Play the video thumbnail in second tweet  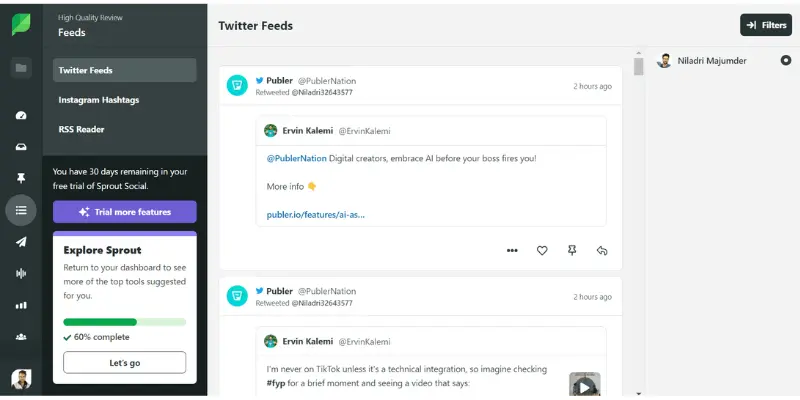click(x=585, y=385)
